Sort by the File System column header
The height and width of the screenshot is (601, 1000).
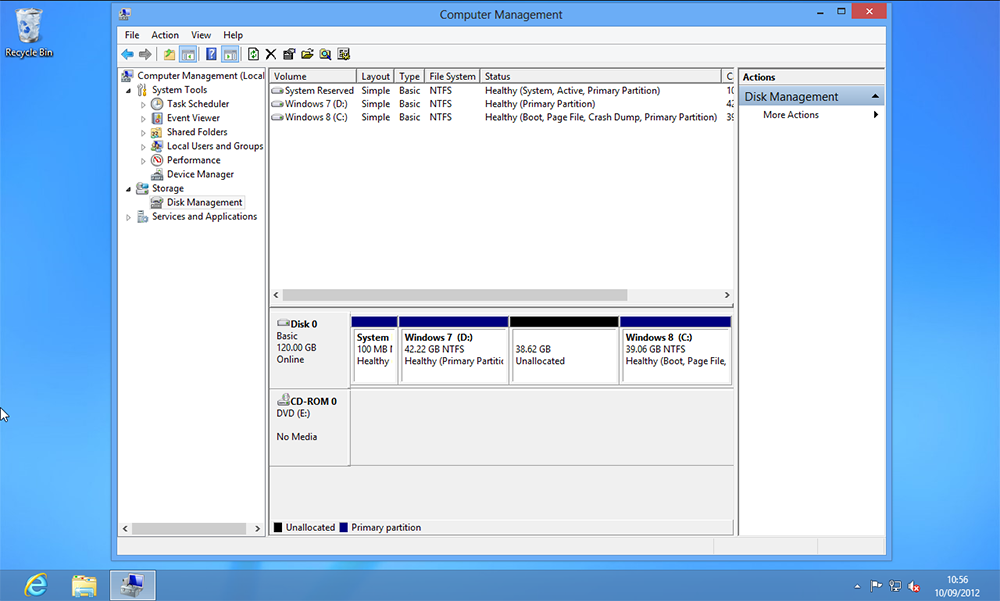[452, 77]
